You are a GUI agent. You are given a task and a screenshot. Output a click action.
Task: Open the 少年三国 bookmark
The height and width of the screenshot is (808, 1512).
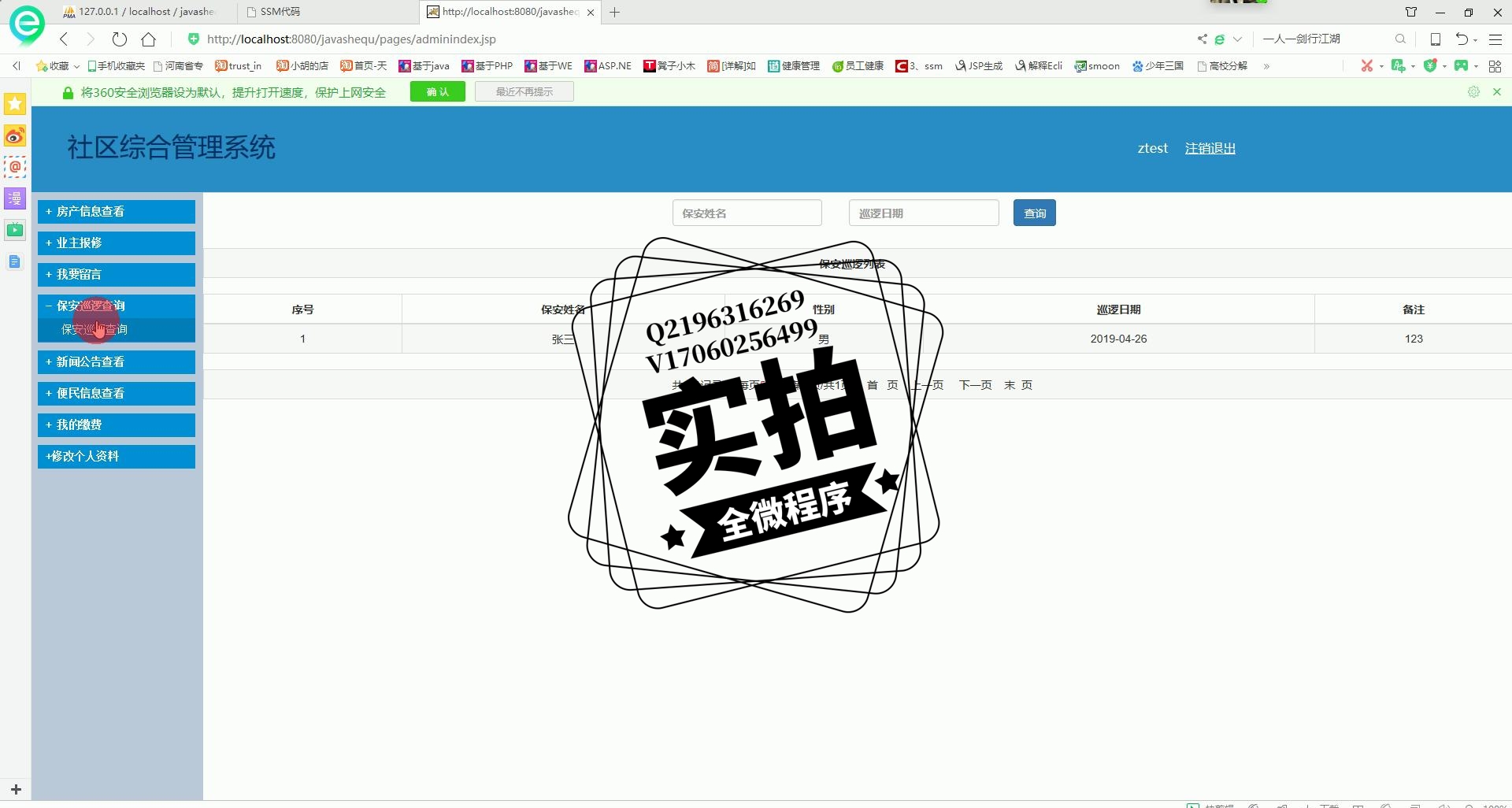(x=1158, y=66)
